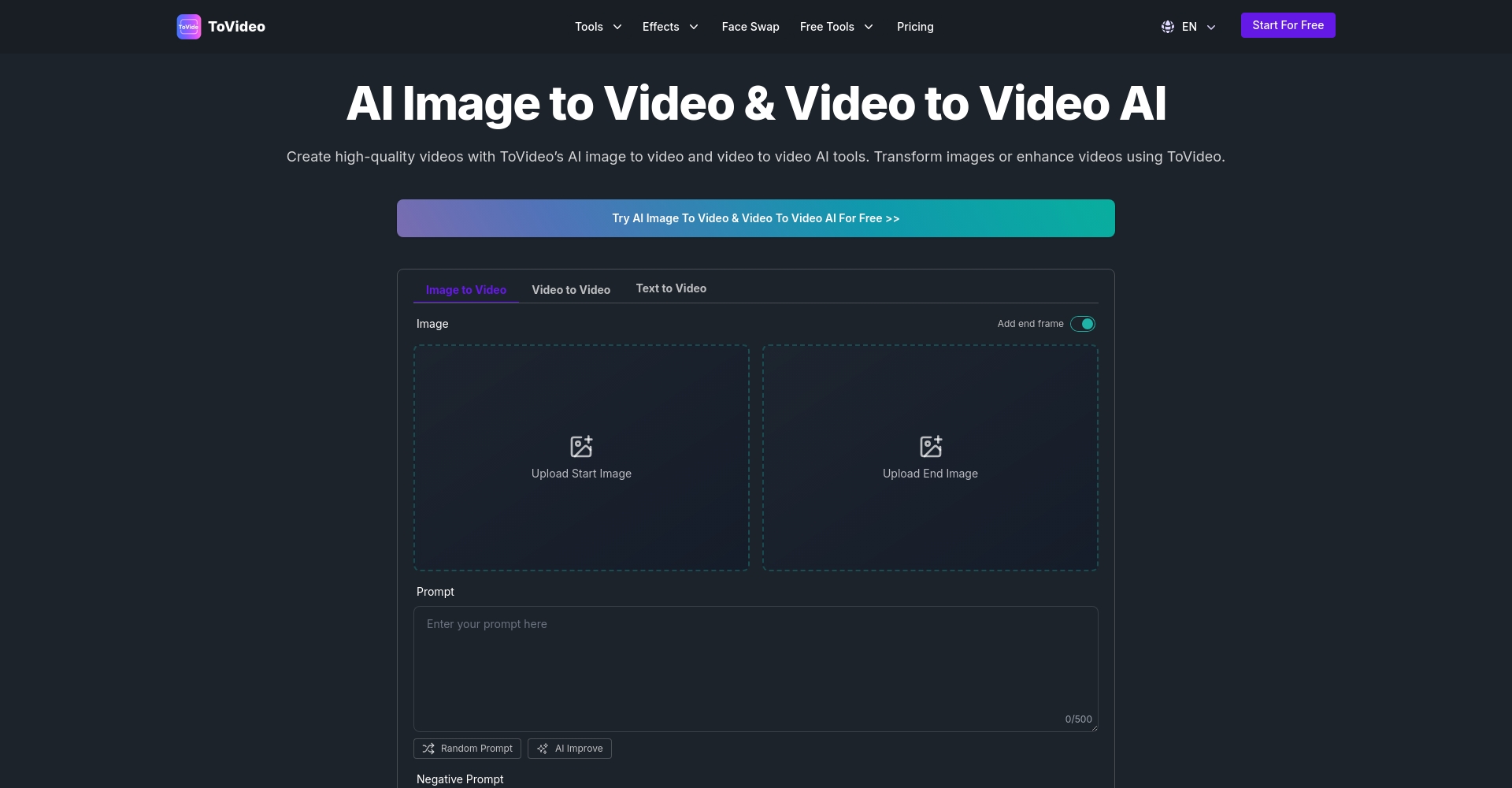Viewport: 1512px width, 788px height.
Task: Switch to the Text to Video tab
Action: click(671, 288)
